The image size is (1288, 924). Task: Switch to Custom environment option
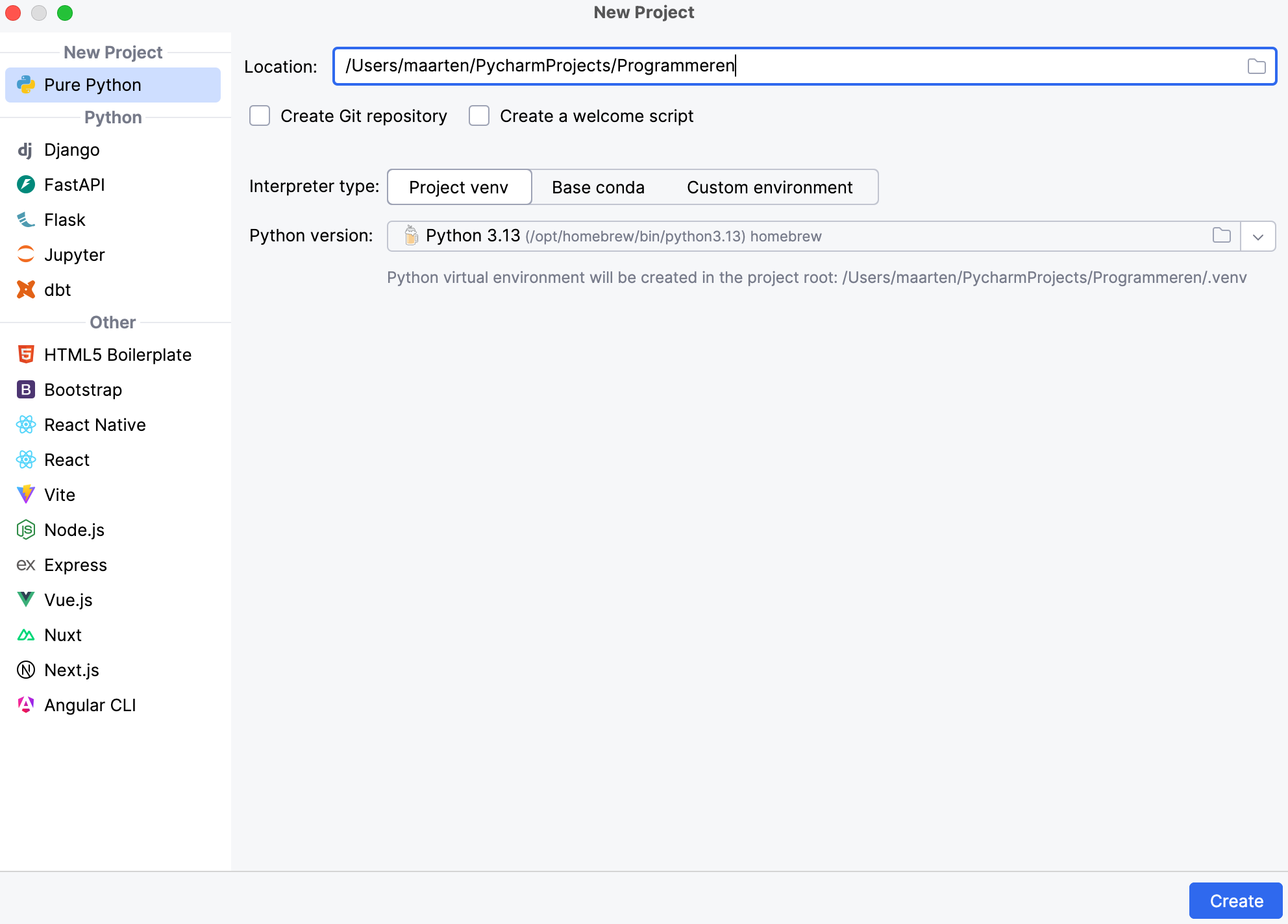(x=769, y=188)
